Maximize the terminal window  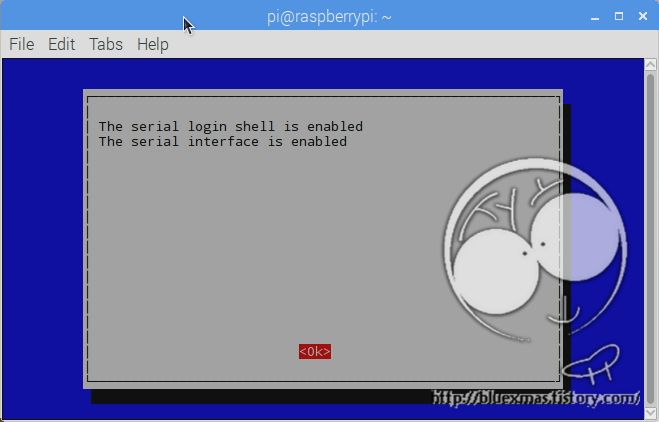click(619, 16)
